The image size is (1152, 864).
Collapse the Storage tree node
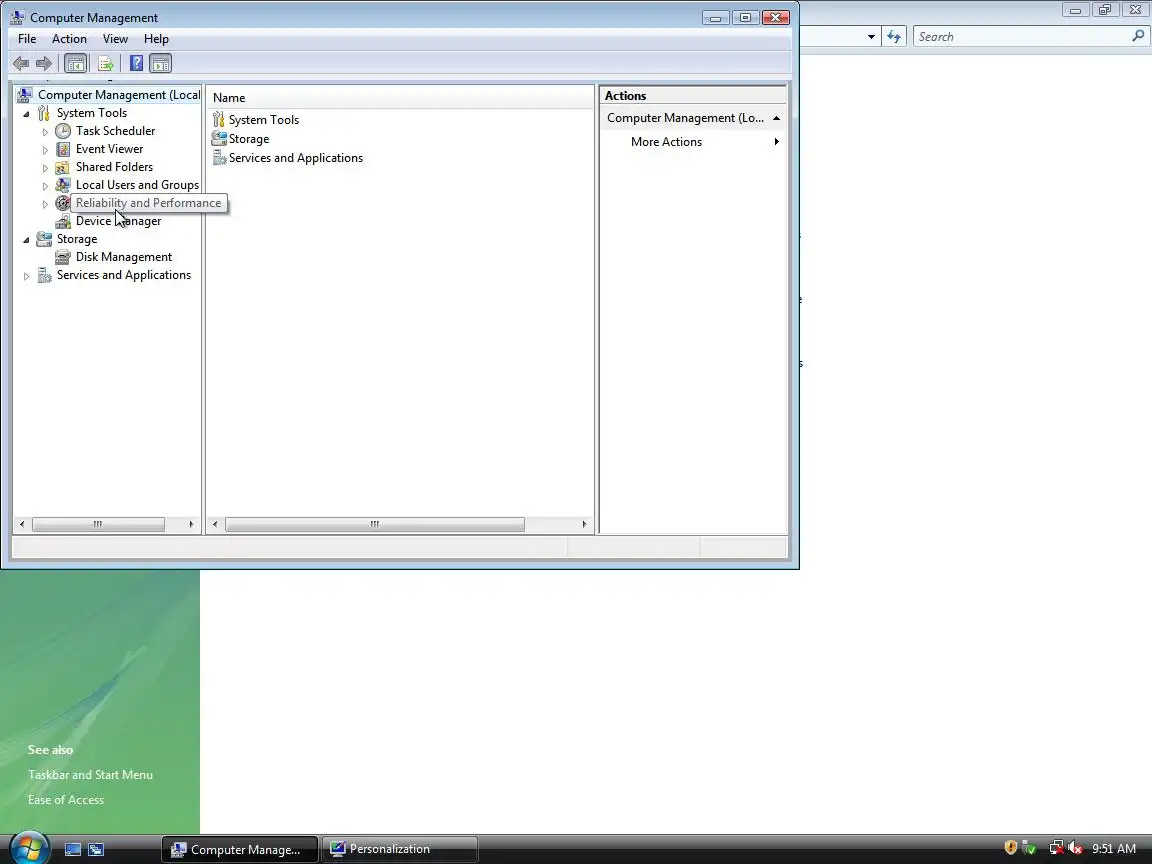[26, 240]
